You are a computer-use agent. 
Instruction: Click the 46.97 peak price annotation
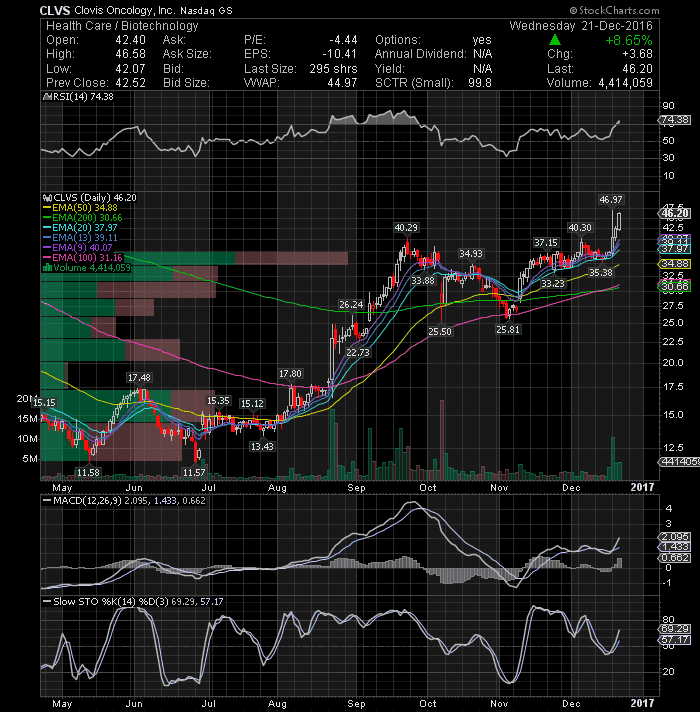click(x=611, y=199)
